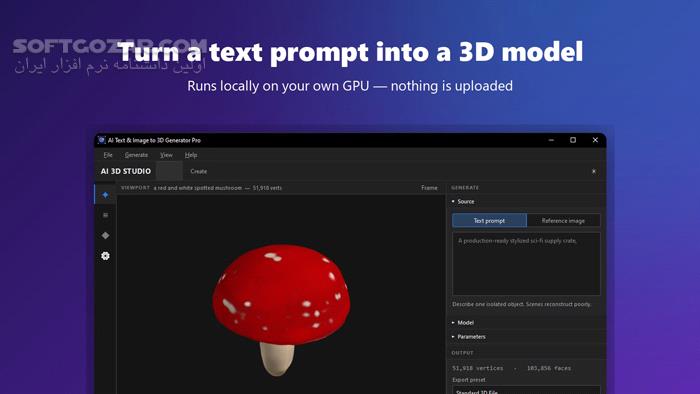
Task: Minimize the AI 3D Generator window
Action: 551,140
